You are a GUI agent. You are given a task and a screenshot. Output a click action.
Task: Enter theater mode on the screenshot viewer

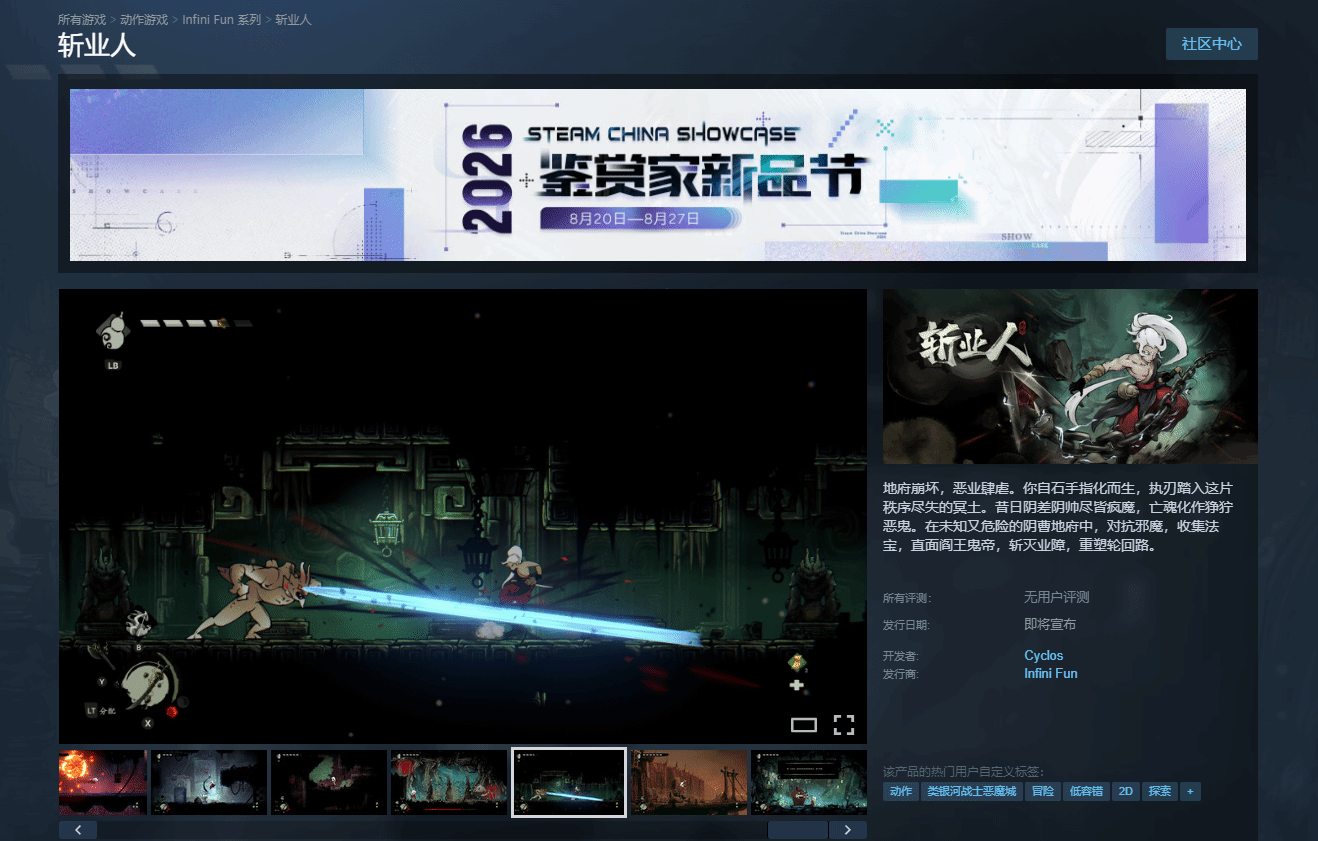804,725
